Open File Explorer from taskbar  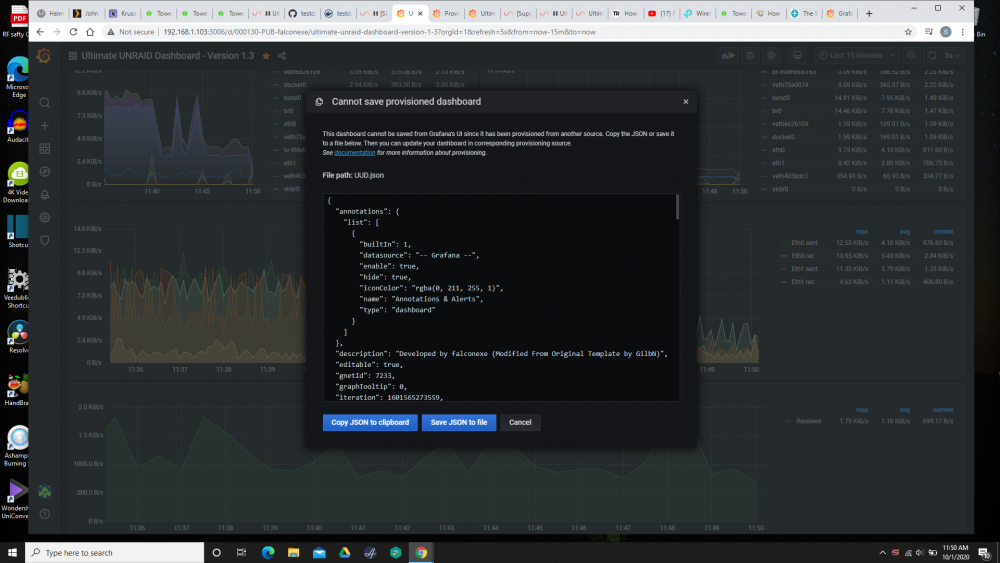[x=293, y=553]
